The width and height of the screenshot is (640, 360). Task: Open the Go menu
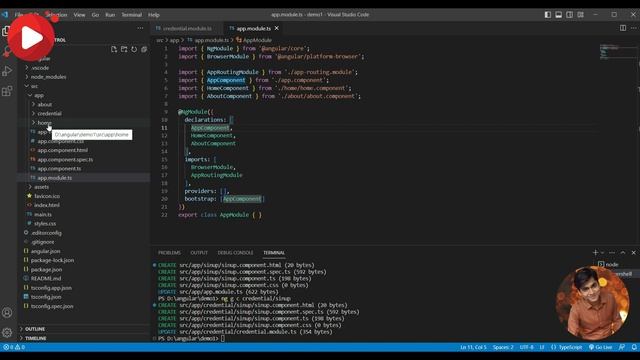pos(95,15)
